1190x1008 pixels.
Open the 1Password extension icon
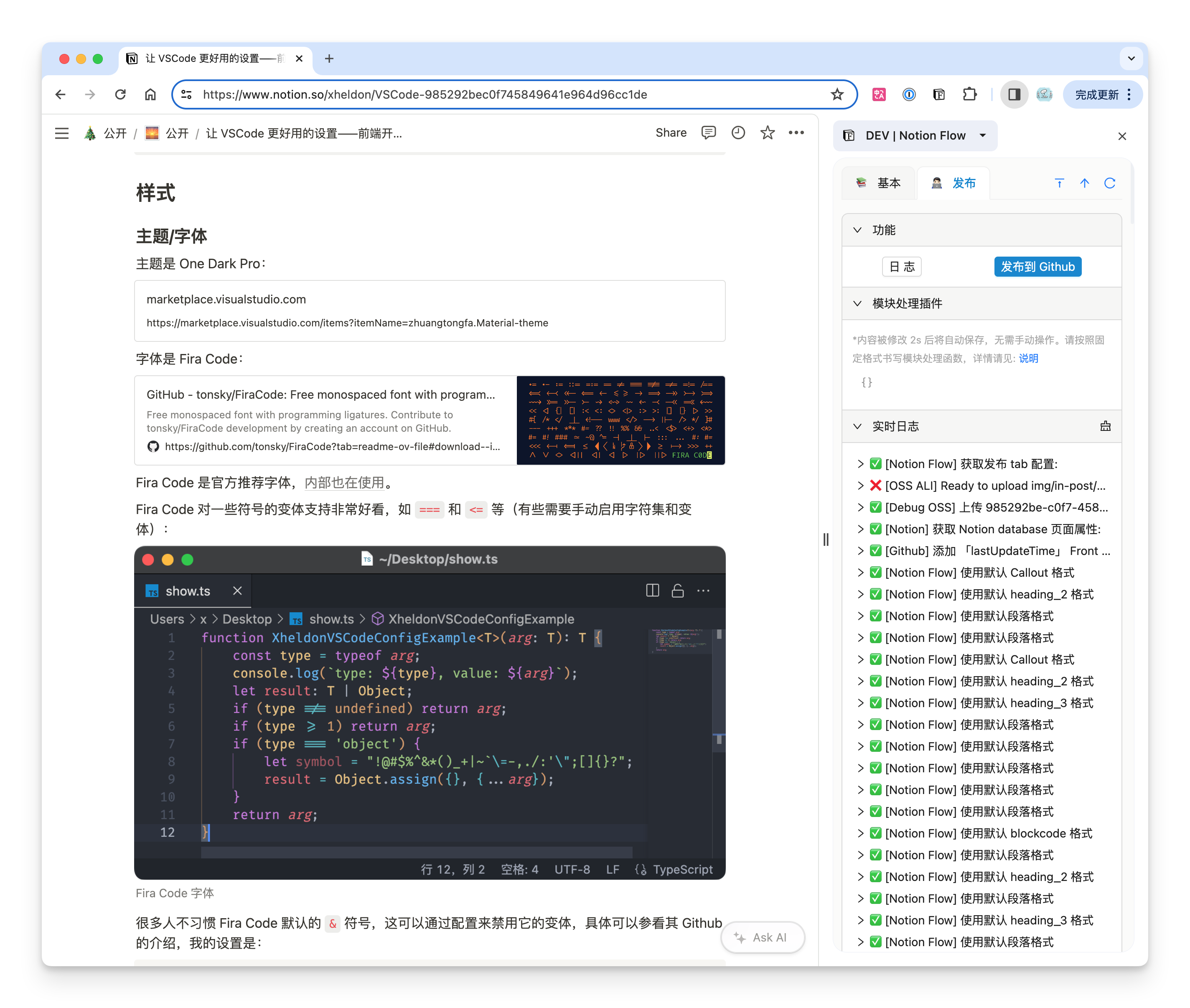909,94
